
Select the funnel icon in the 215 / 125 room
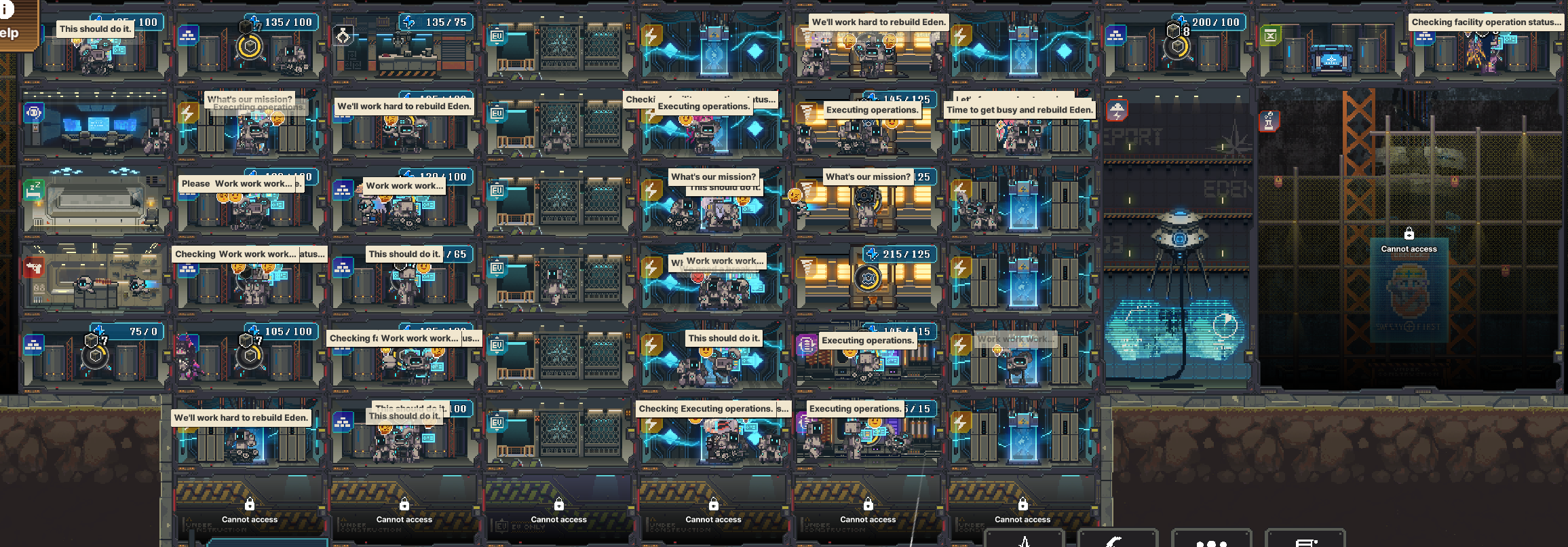coord(807,267)
